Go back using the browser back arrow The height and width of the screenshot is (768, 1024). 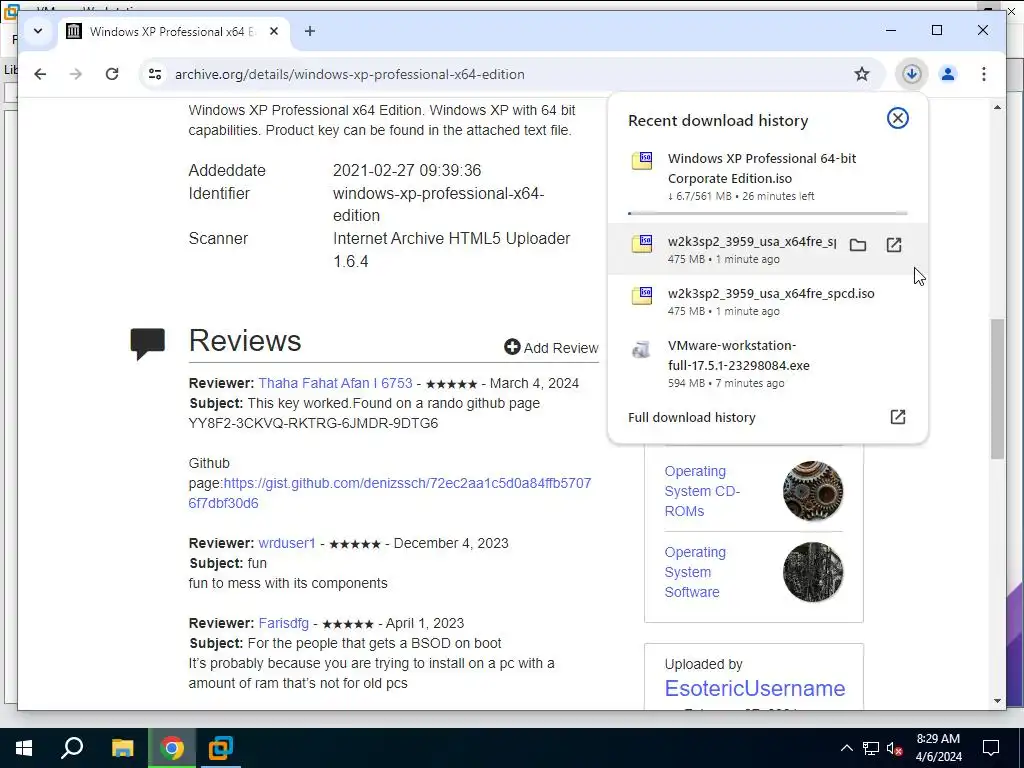click(40, 74)
